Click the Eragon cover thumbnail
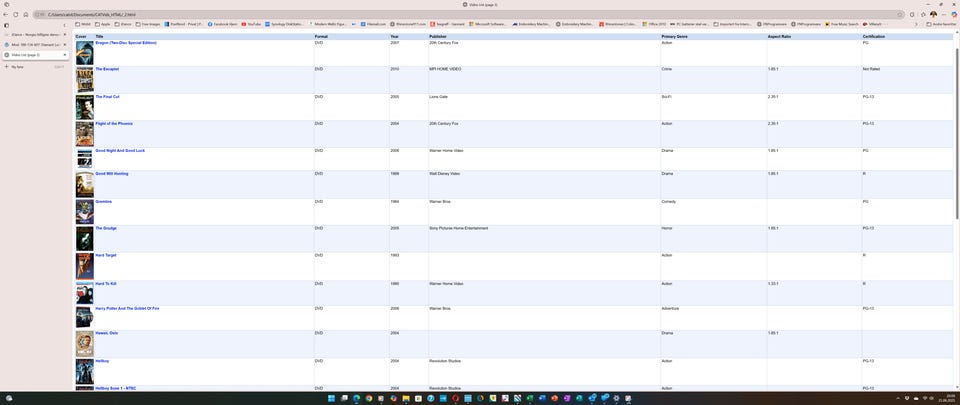This screenshot has height=405, width=960. [x=84, y=53]
